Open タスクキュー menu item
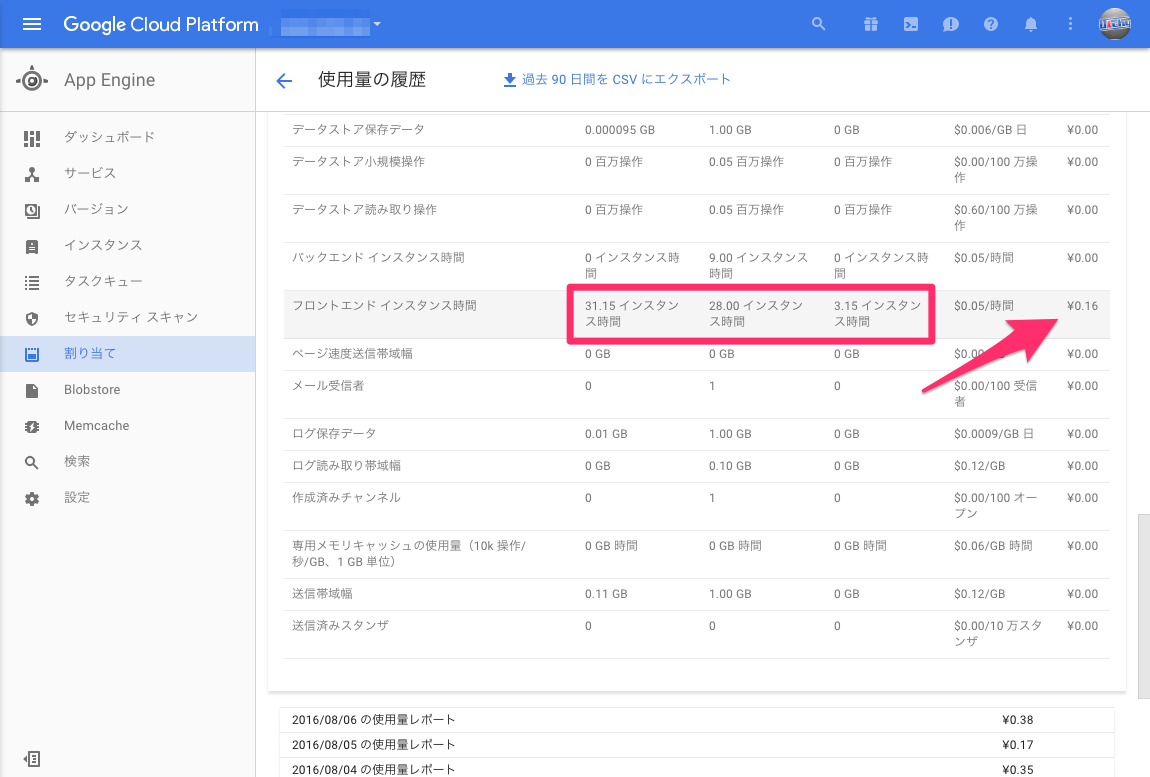Viewport: 1150px width, 777px height. 128,281
